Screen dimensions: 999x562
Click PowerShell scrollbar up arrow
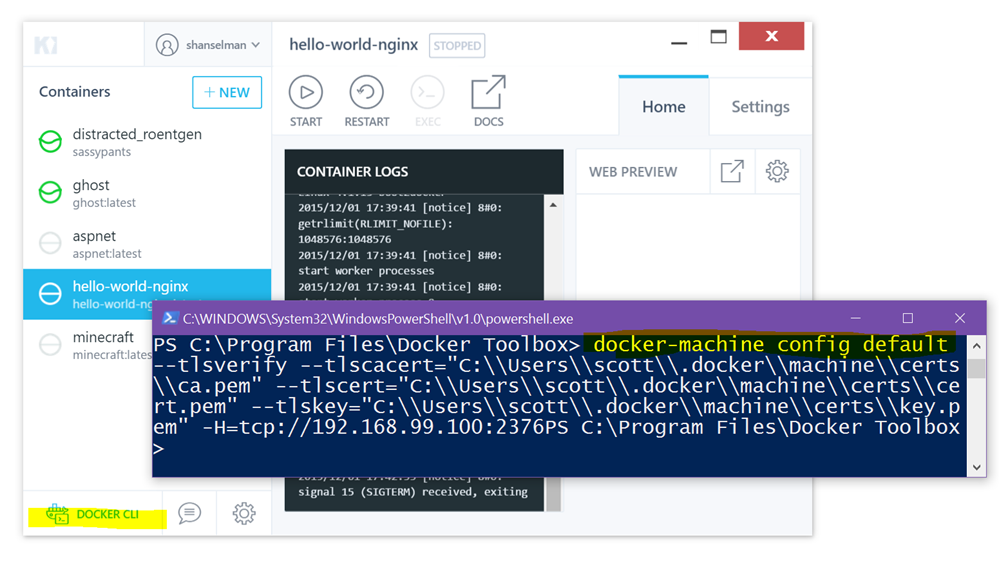pos(976,346)
